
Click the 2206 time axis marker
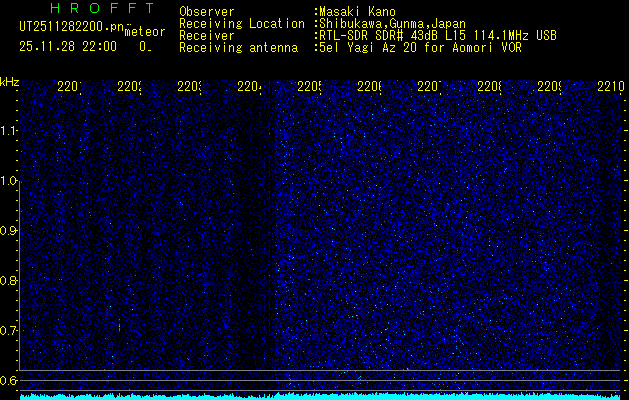tap(369, 86)
